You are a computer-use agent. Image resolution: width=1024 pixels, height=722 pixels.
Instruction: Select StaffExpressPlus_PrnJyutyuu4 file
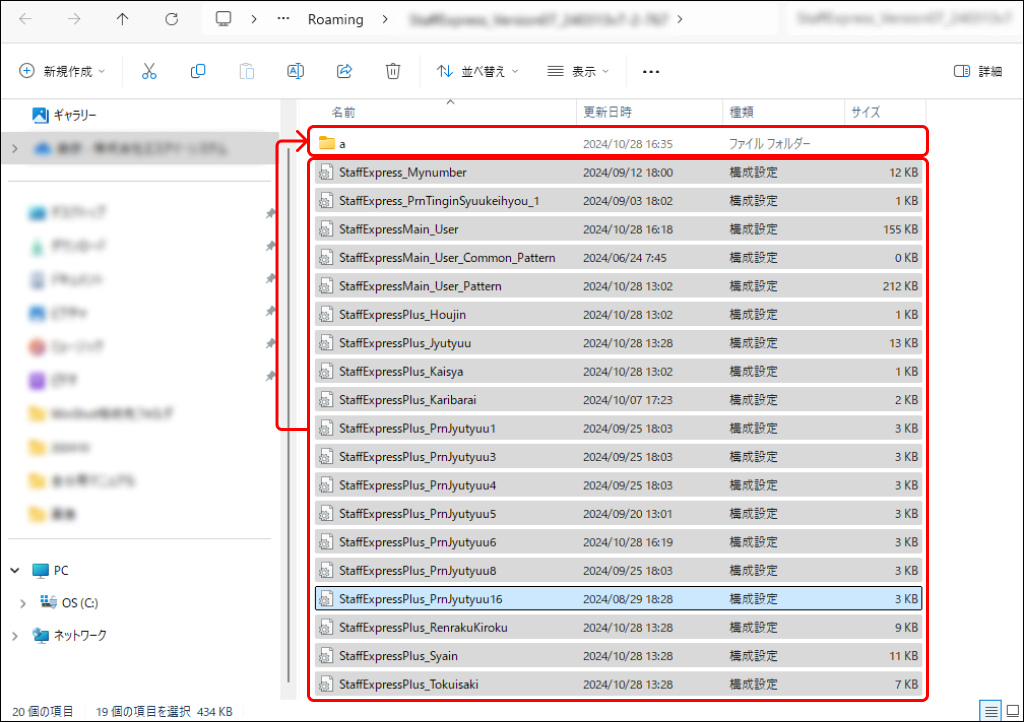click(618, 485)
